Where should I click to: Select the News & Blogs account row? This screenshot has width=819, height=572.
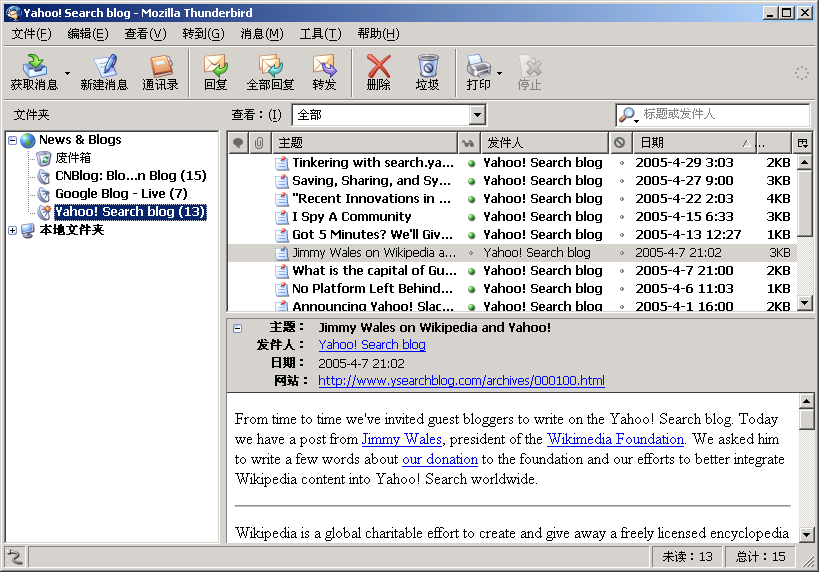click(x=80, y=140)
